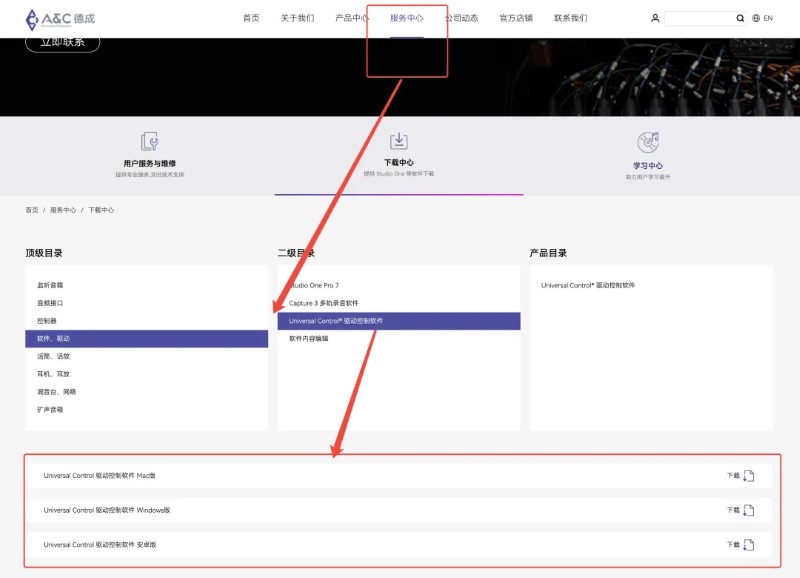The image size is (800, 578).
Task: Go to 服务中心 in the breadcrumb
Action: [63, 210]
